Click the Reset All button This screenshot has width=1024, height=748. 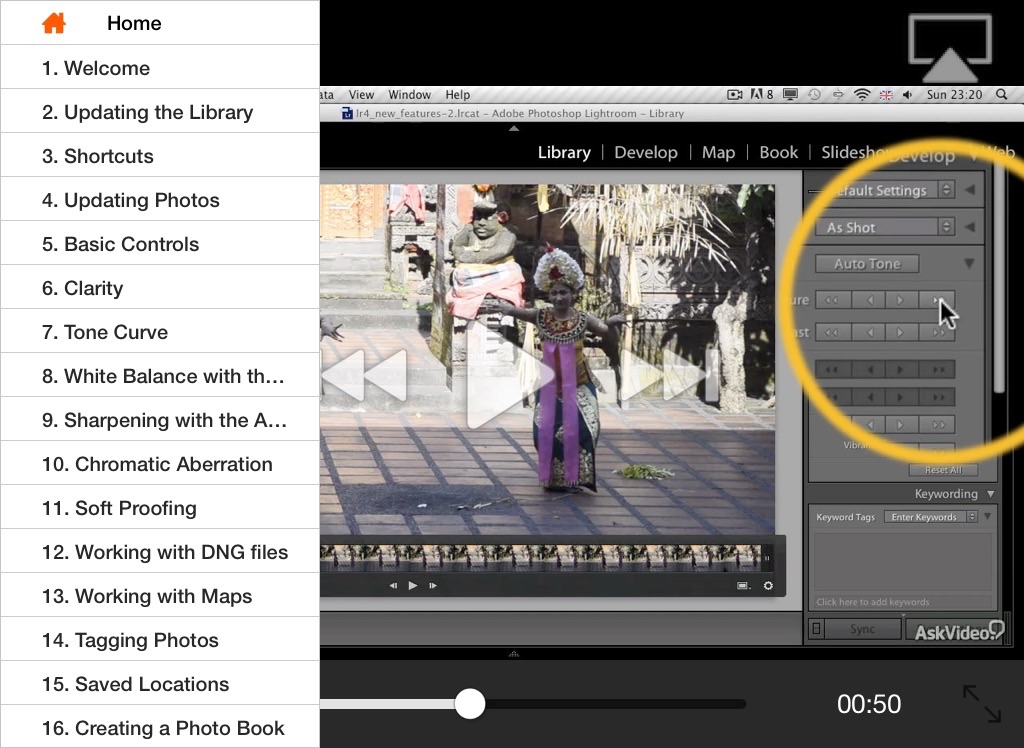(944, 470)
